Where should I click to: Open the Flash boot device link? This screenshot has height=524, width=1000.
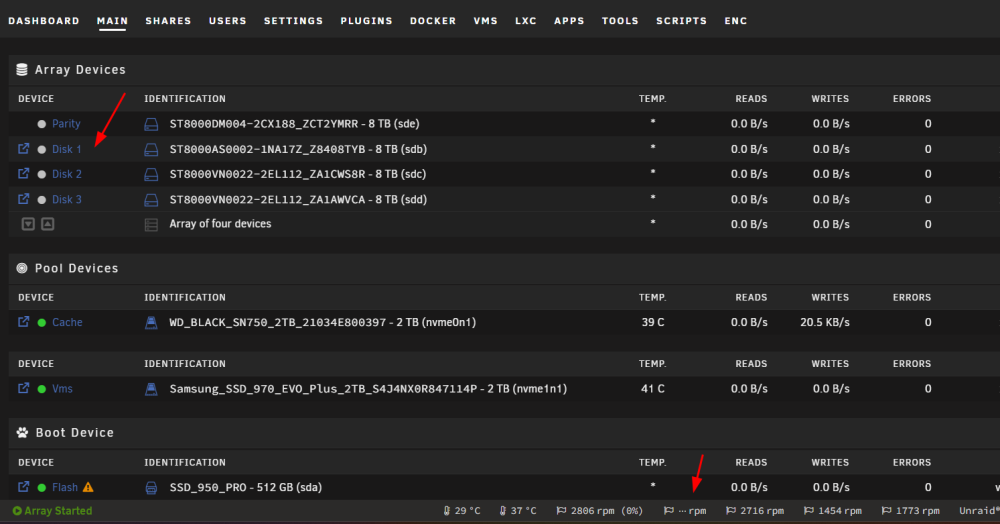[x=64, y=488]
